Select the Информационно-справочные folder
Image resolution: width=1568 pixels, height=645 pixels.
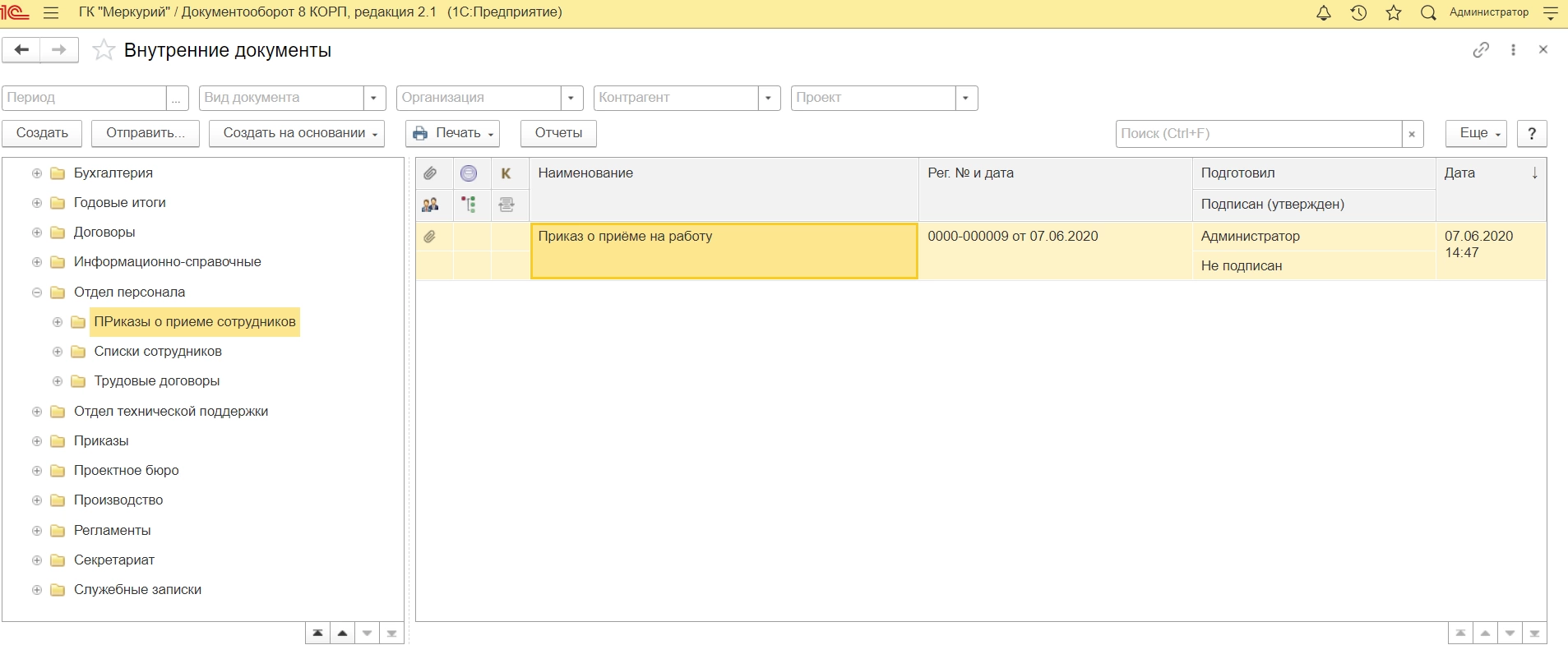click(x=168, y=262)
